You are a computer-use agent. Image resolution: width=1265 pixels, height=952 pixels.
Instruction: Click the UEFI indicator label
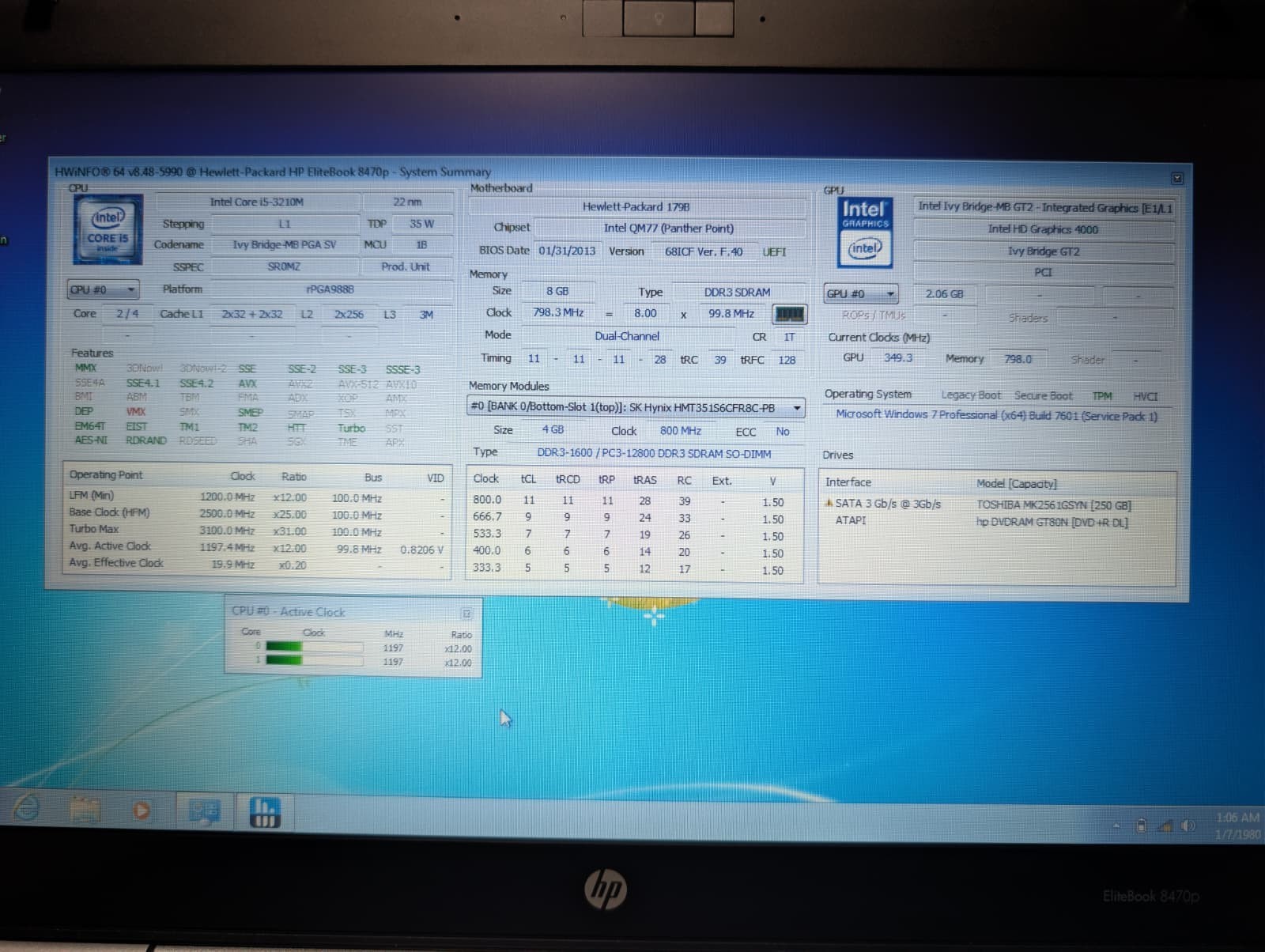[x=774, y=252]
